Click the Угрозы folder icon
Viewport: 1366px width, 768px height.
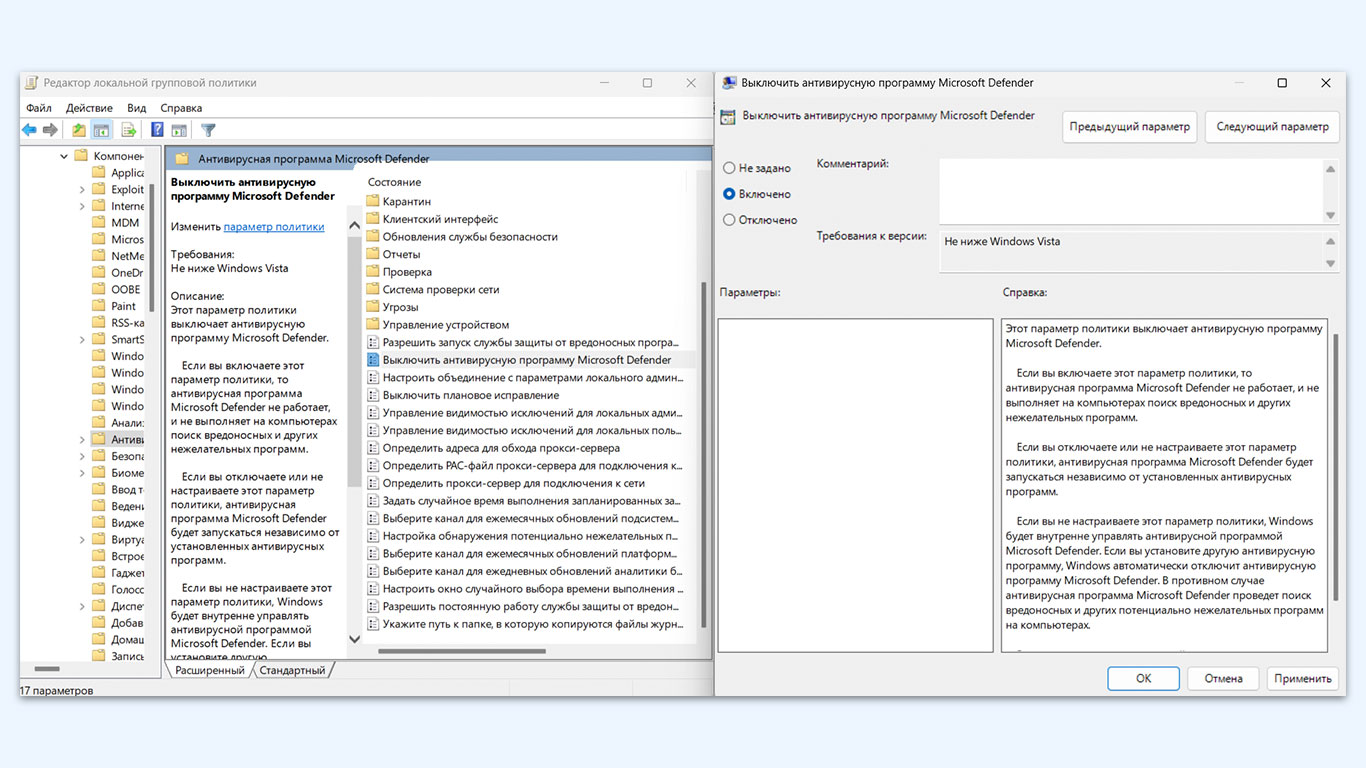(373, 307)
